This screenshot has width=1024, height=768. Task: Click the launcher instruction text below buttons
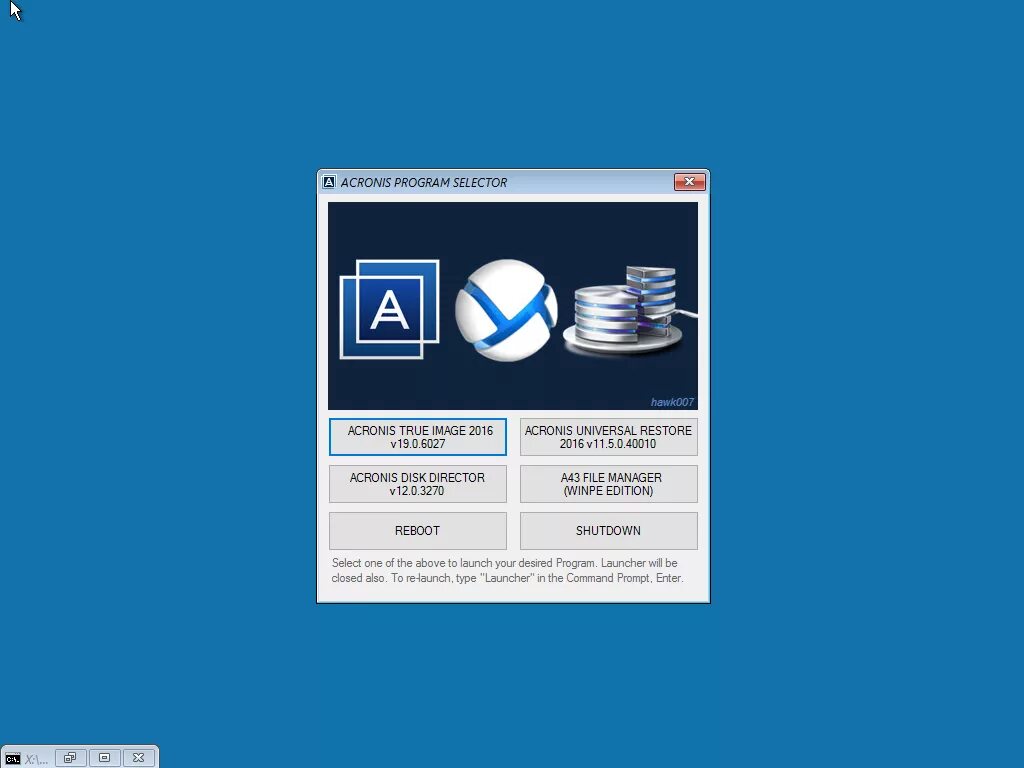[507, 570]
